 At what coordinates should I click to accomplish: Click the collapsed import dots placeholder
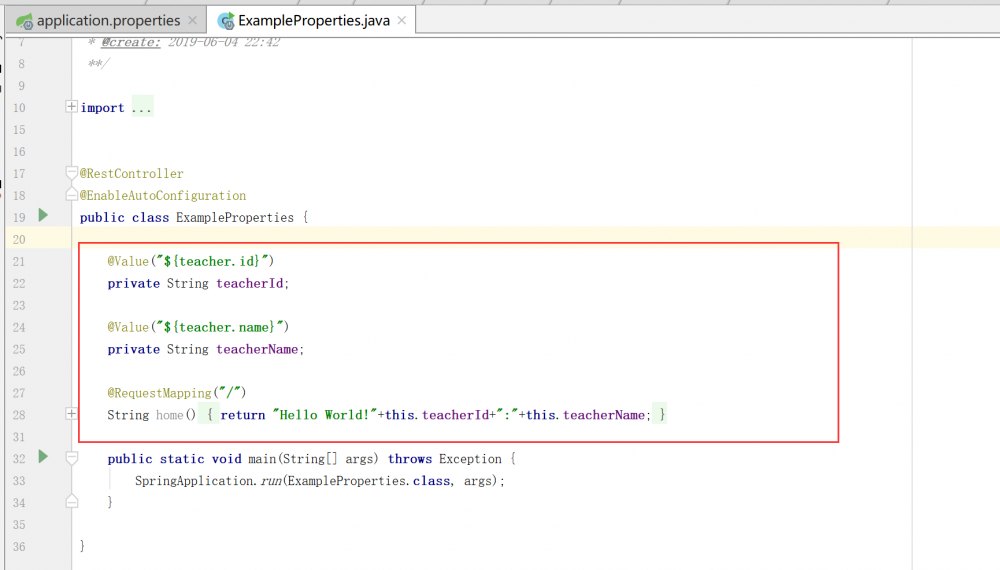142,108
